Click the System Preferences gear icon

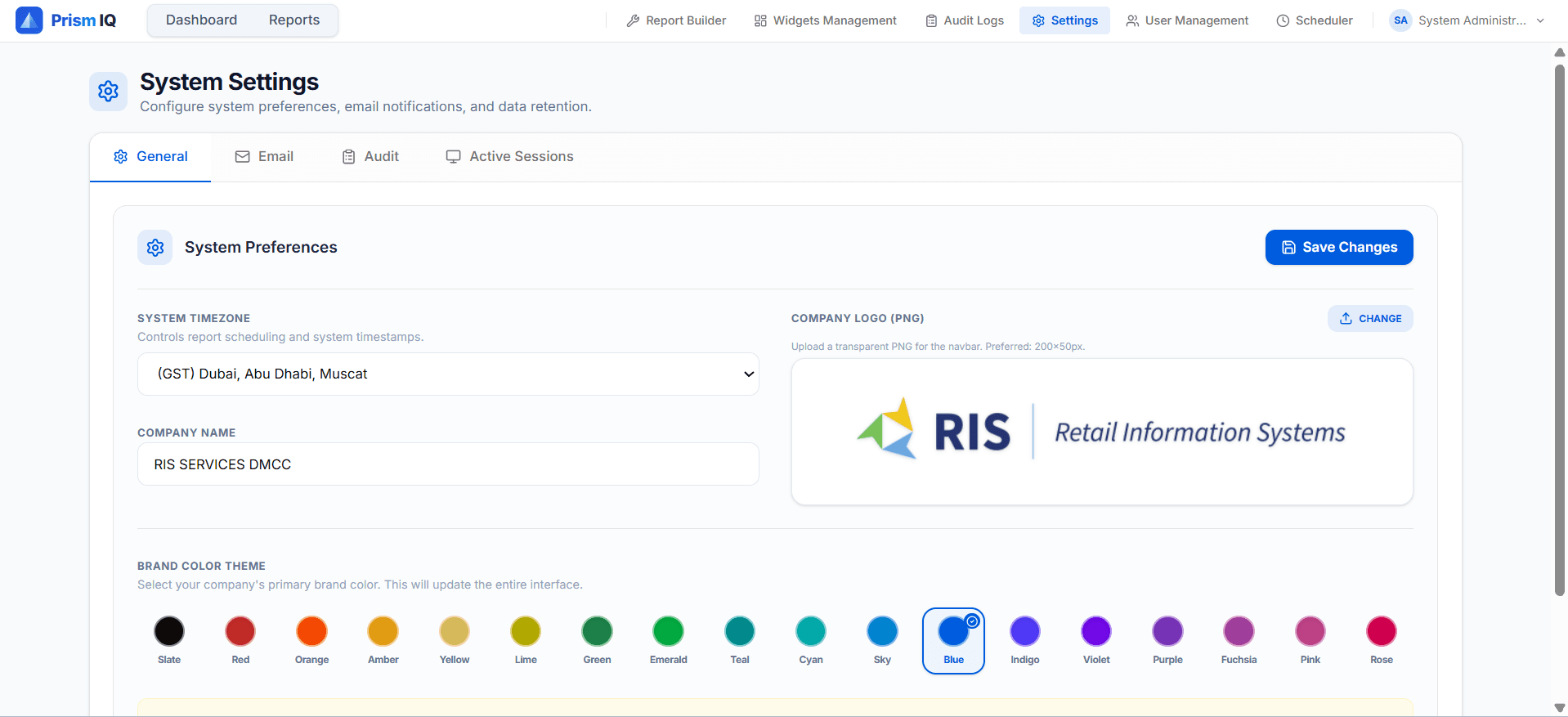click(155, 248)
